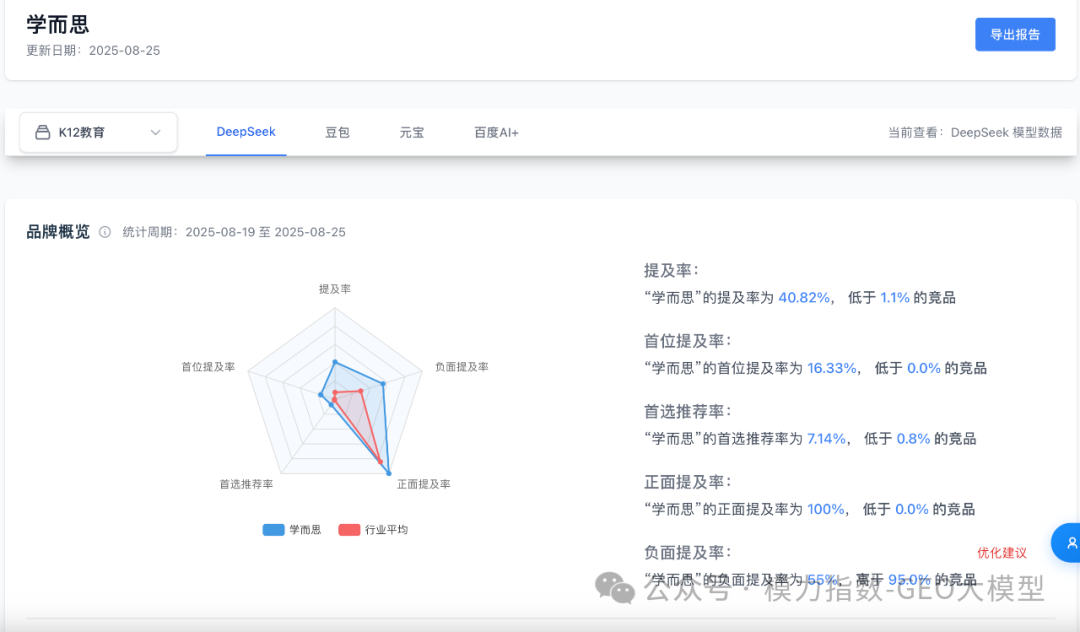Open the 百度AI+ tab
Image resolution: width=1080 pixels, height=632 pixels.
click(496, 132)
